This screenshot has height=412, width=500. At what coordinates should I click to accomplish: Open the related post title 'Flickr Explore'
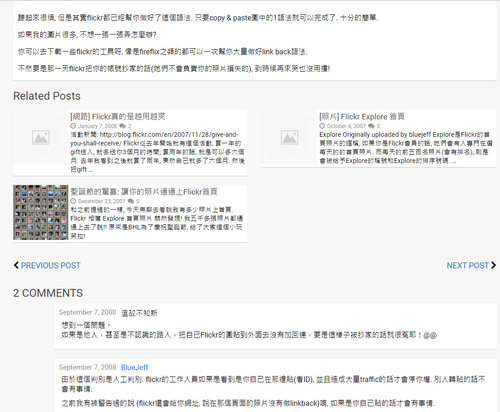tap(362, 116)
